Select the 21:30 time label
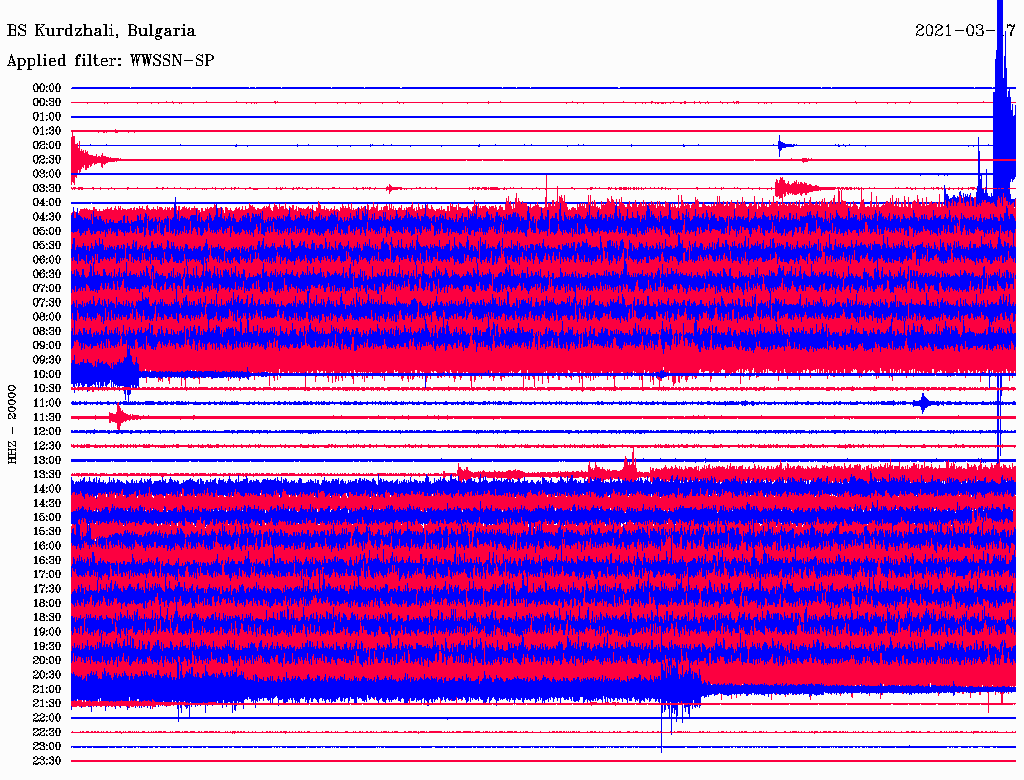This screenshot has width=1024, height=780. (x=47, y=703)
